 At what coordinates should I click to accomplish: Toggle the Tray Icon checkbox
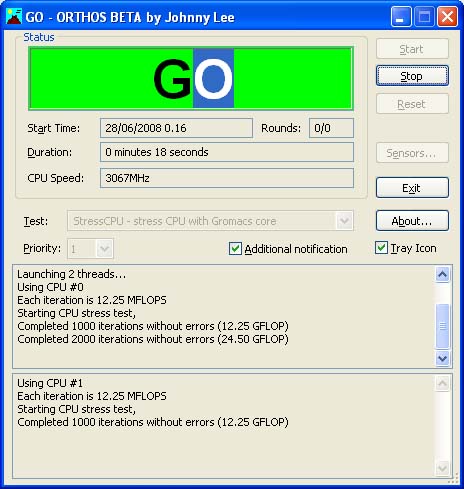(381, 248)
